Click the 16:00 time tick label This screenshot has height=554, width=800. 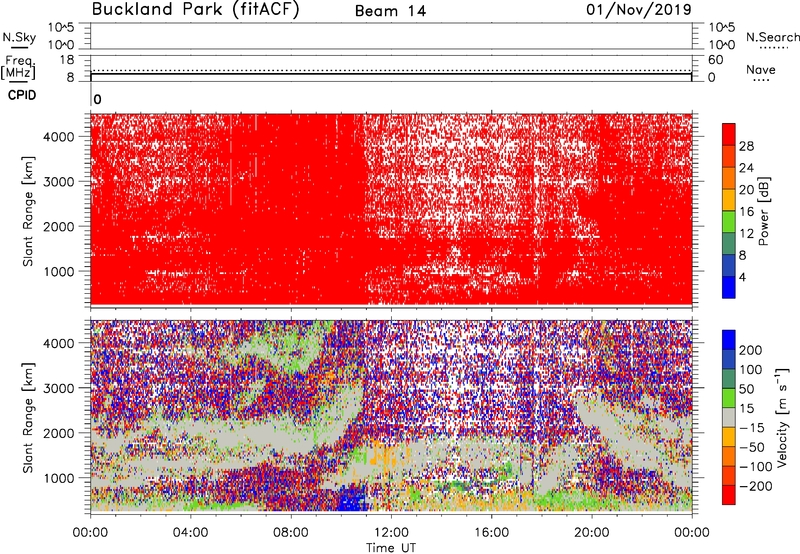pos(491,533)
